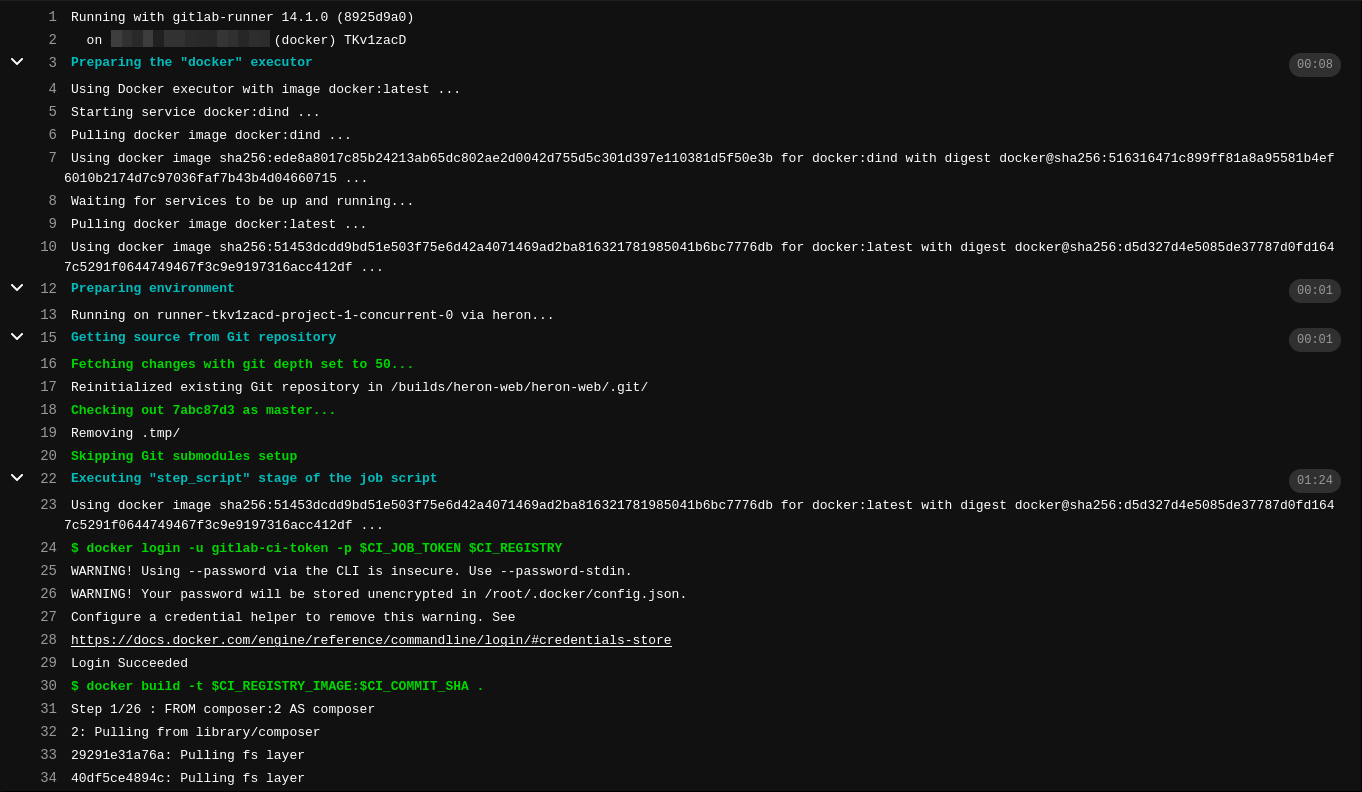Click the "Executing step_script stage" header text

pyautogui.click(x=252, y=478)
